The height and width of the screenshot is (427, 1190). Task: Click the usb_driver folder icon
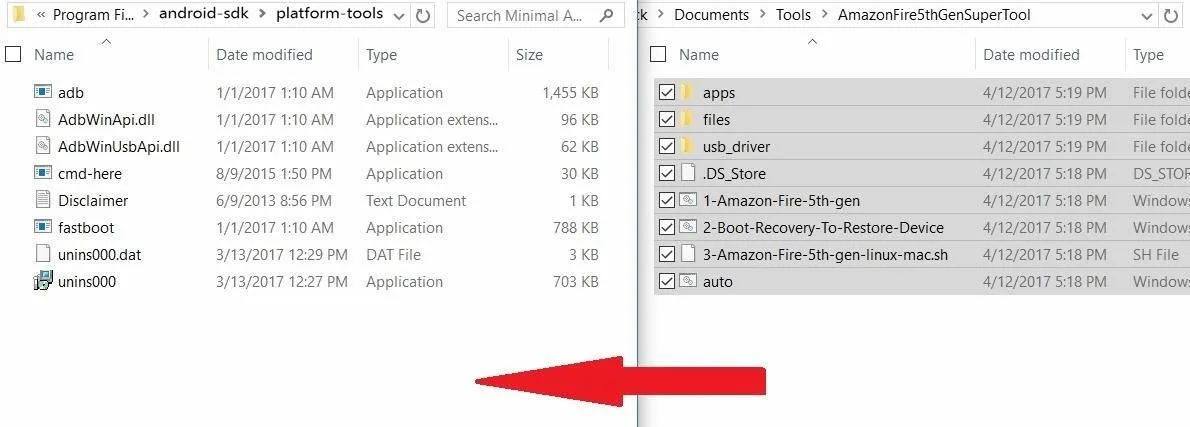click(687, 146)
